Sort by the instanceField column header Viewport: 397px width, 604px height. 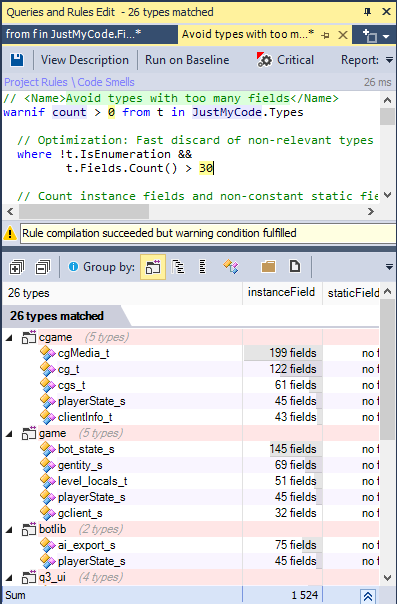point(282,293)
